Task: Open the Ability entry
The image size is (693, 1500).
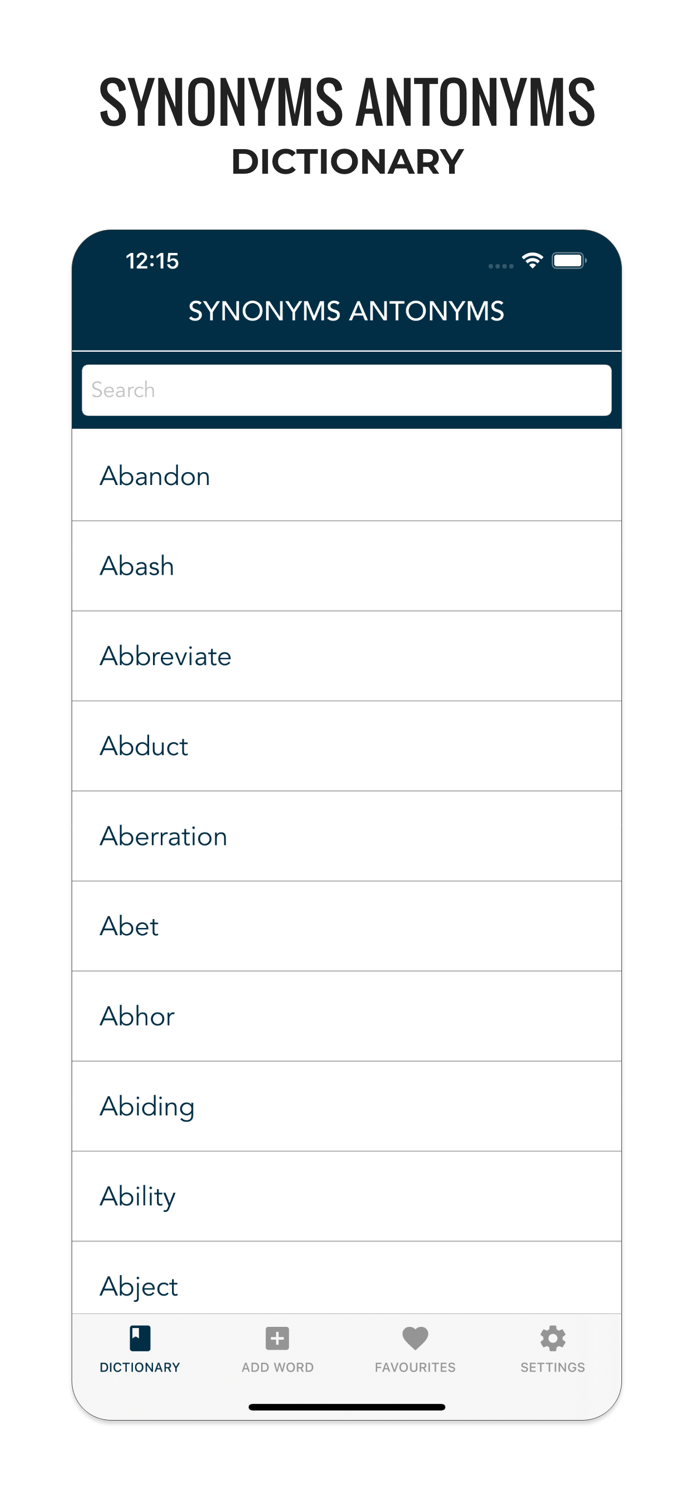Action: pyautogui.click(x=346, y=1196)
